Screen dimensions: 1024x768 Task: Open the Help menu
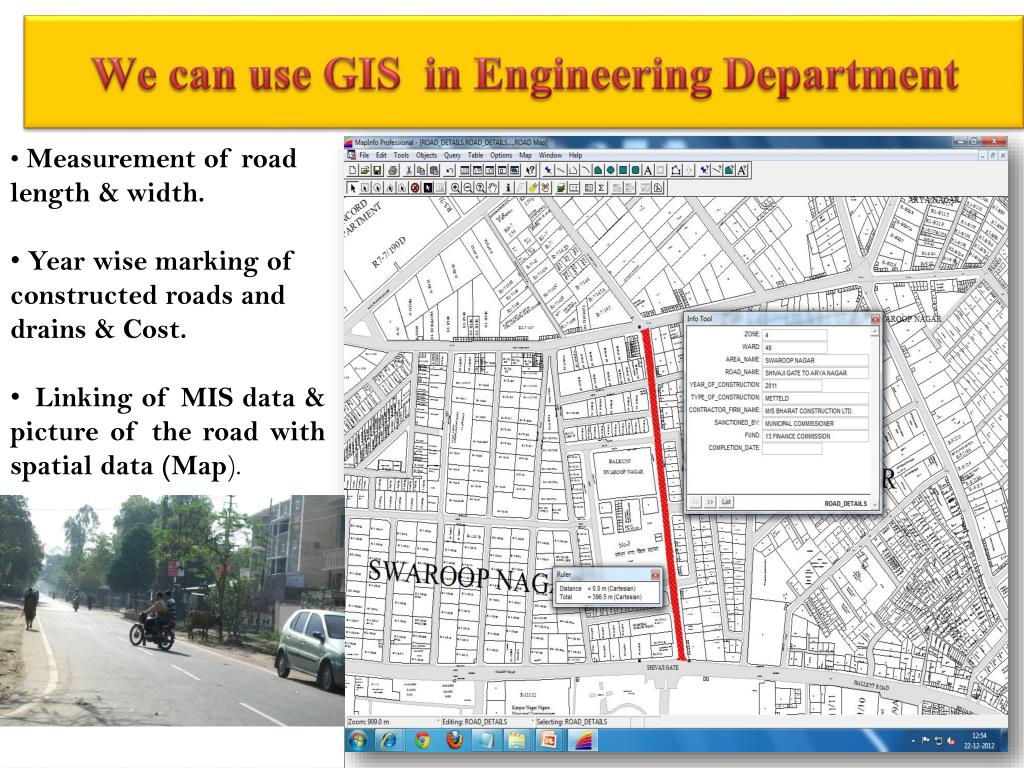(x=575, y=155)
